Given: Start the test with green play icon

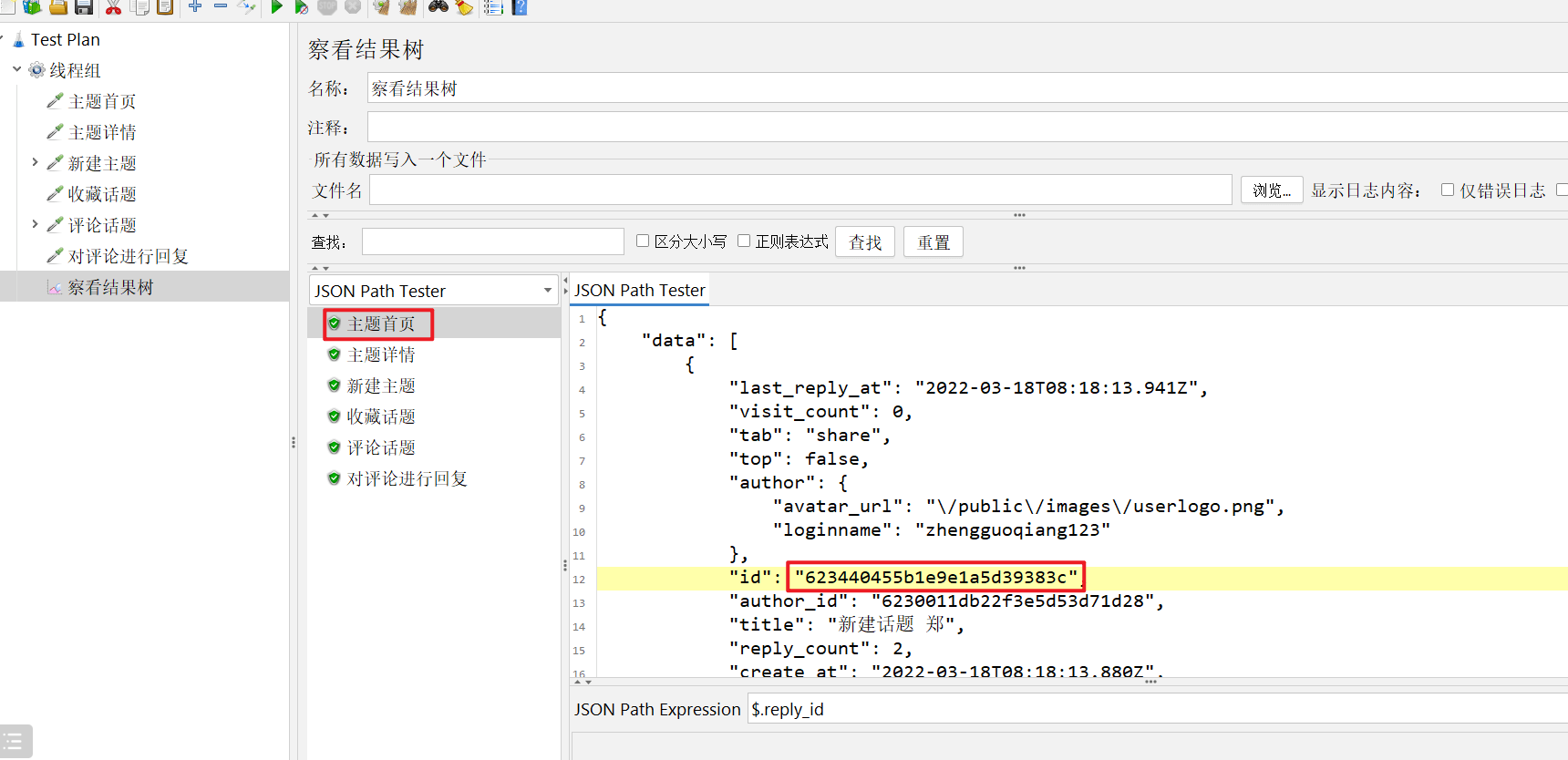Looking at the screenshot, I should click(x=276, y=6).
